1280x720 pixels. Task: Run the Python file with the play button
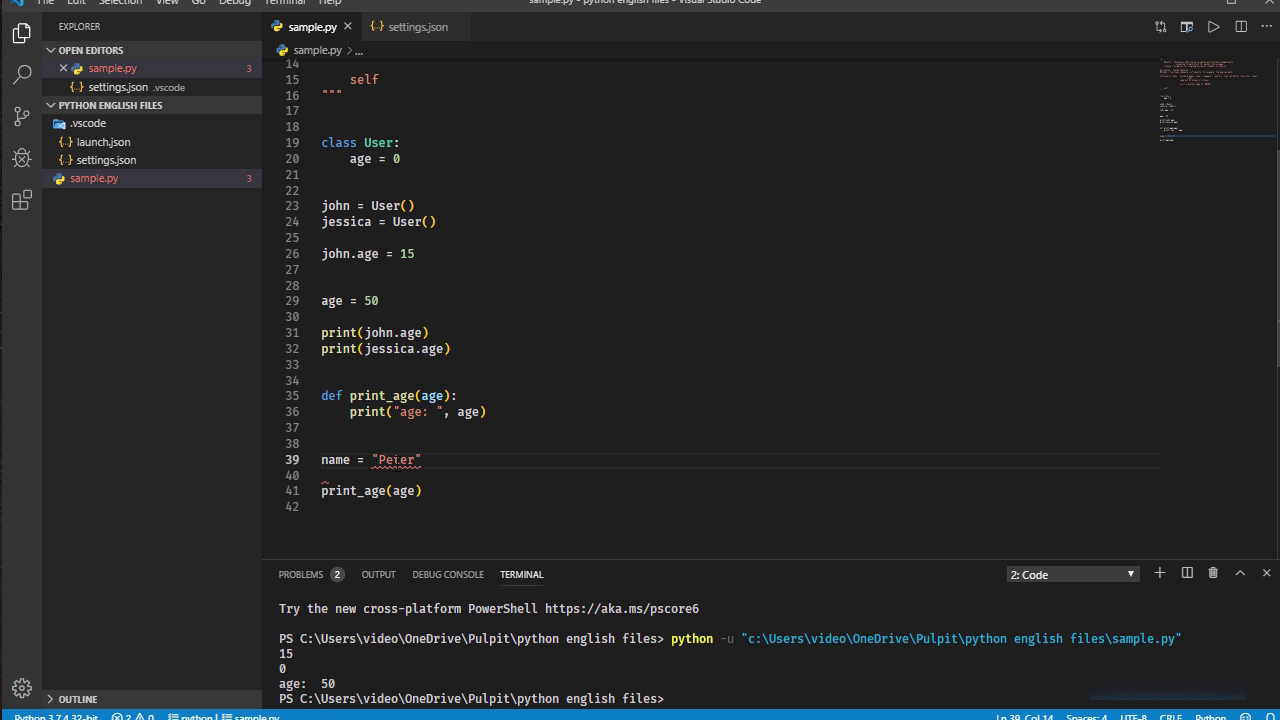tap(1213, 27)
